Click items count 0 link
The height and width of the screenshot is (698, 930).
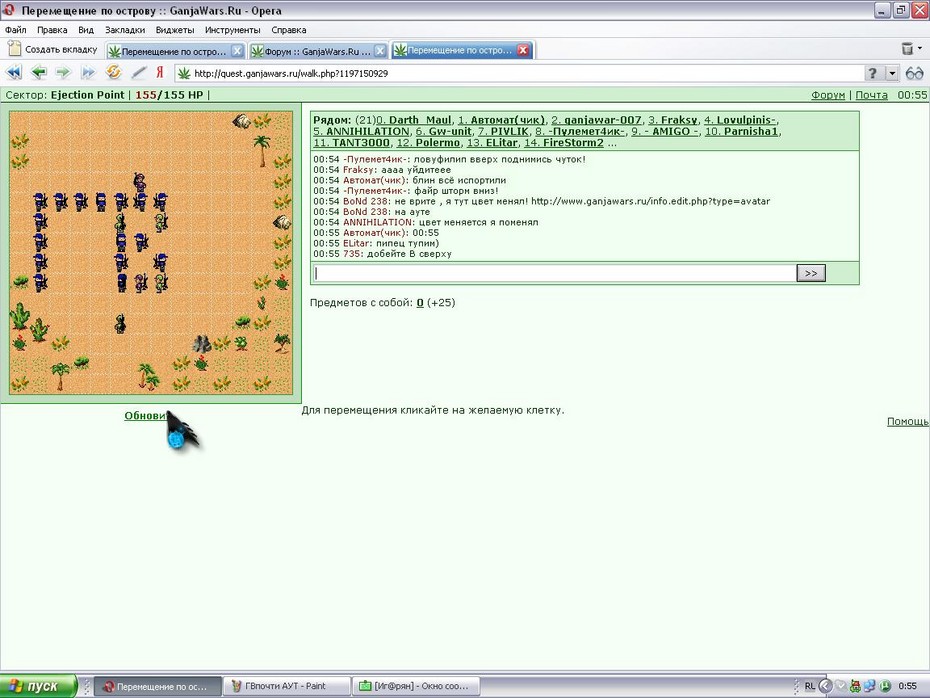coord(420,302)
